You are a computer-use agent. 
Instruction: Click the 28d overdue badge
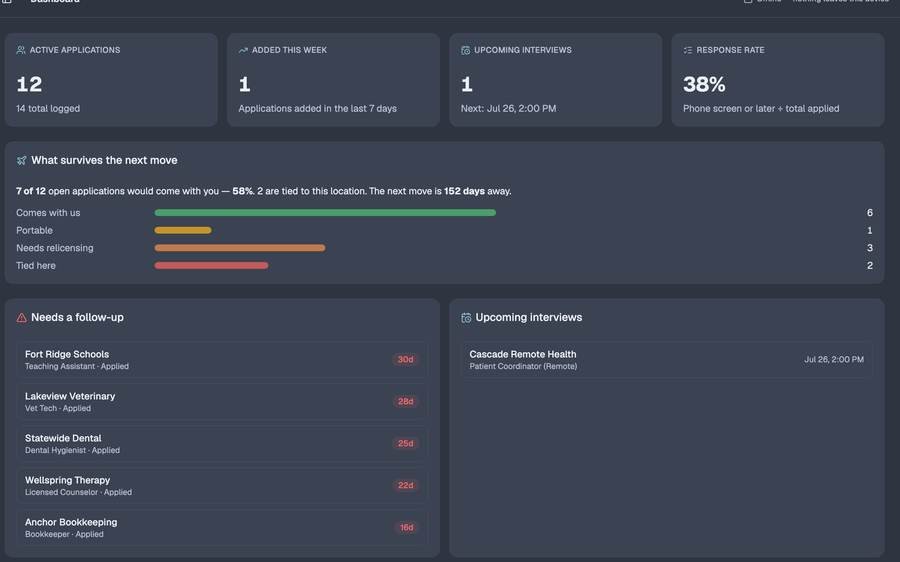406,401
